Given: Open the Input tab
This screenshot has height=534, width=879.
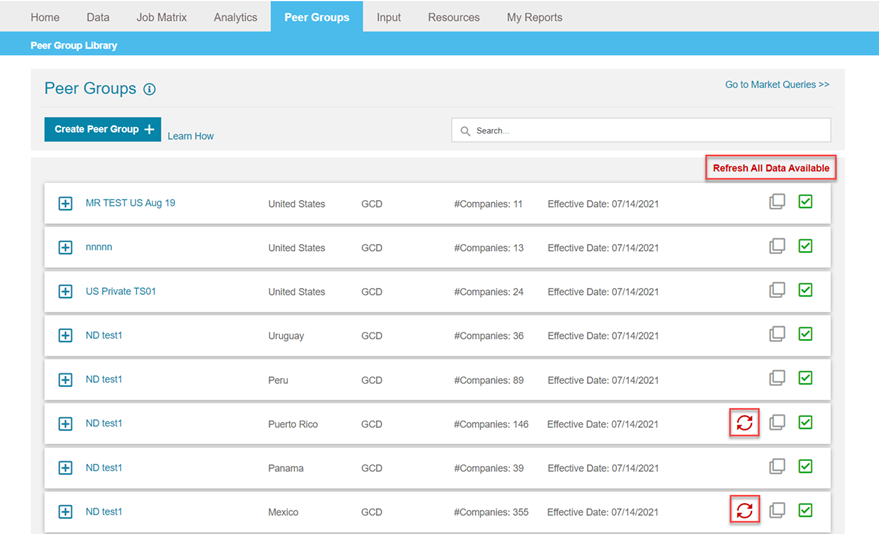Looking at the screenshot, I should 388,17.
